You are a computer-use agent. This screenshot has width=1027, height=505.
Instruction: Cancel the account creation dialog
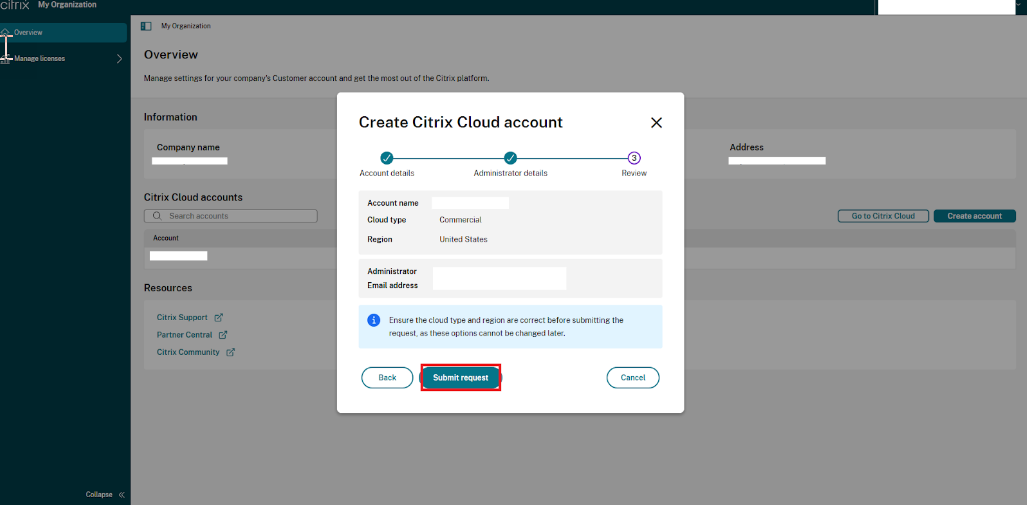point(633,378)
